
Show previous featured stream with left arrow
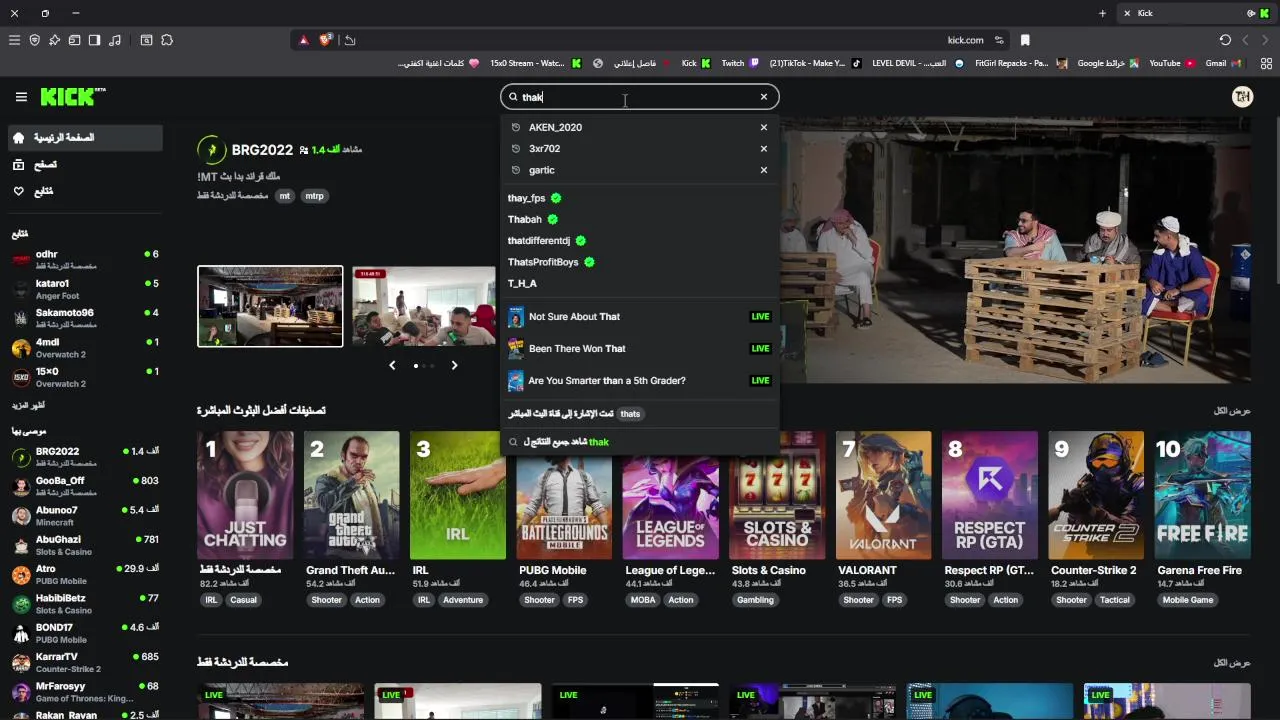392,366
